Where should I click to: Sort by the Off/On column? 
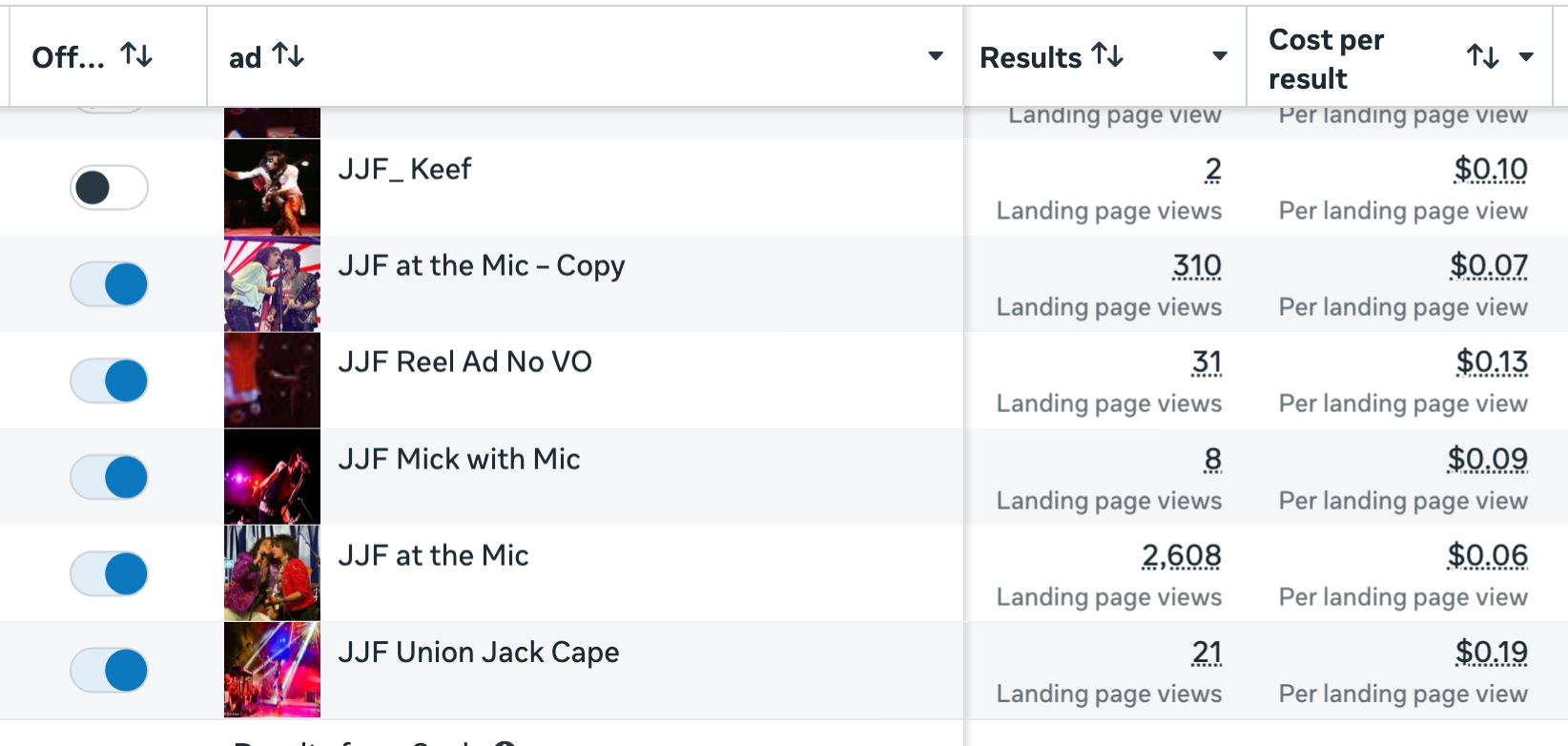click(136, 56)
